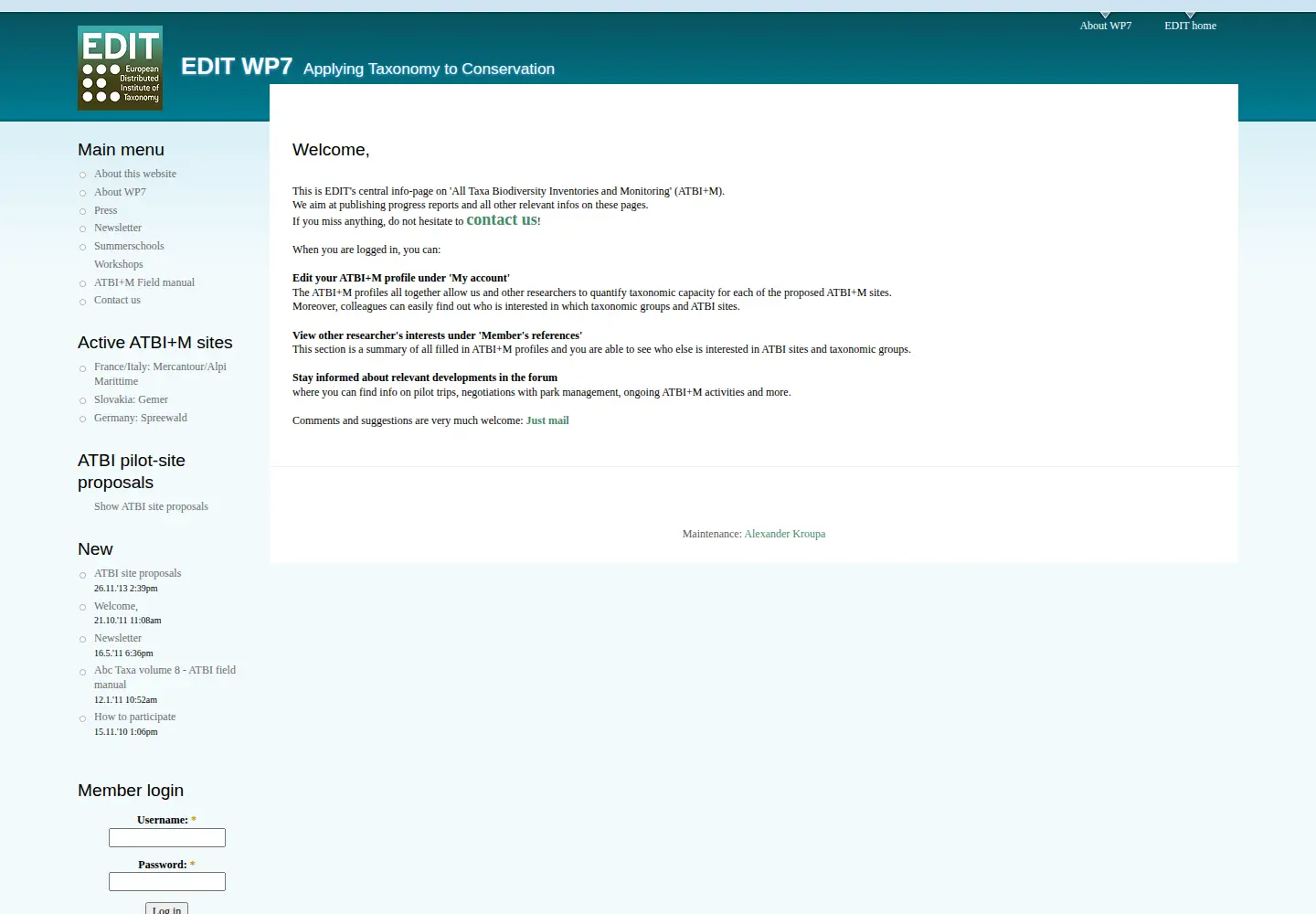
Task: Open Germany: Spreewald site link
Action: click(x=140, y=418)
